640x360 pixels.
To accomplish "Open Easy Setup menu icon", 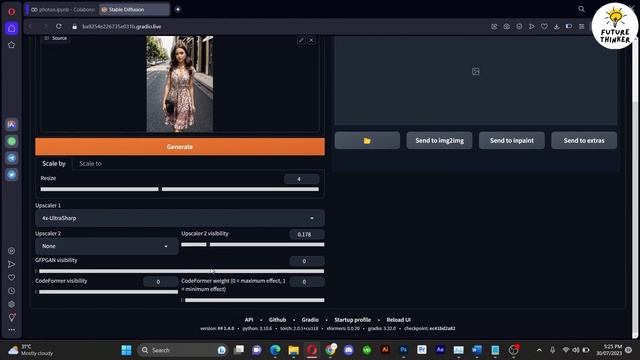I will point(582,26).
